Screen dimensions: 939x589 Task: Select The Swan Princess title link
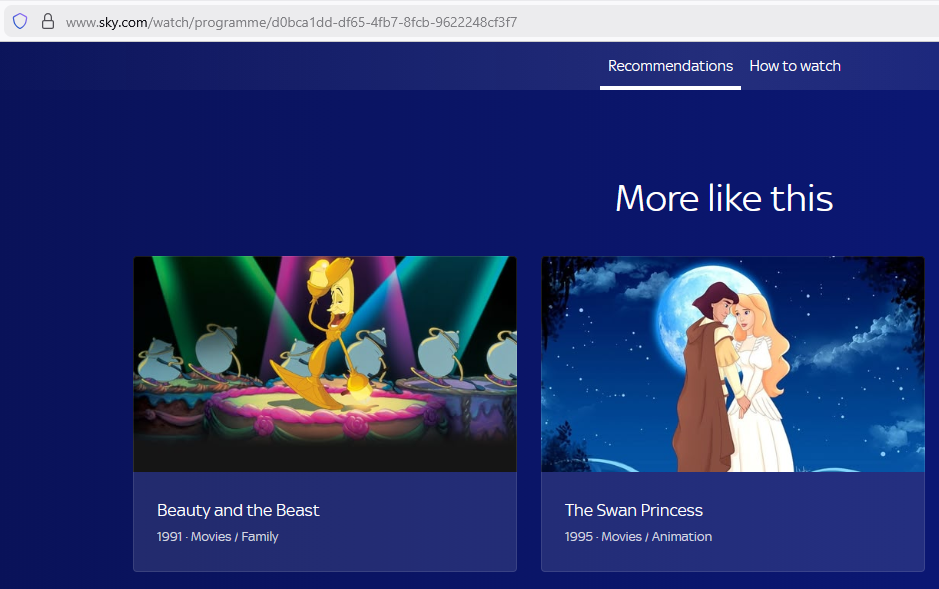tap(634, 510)
